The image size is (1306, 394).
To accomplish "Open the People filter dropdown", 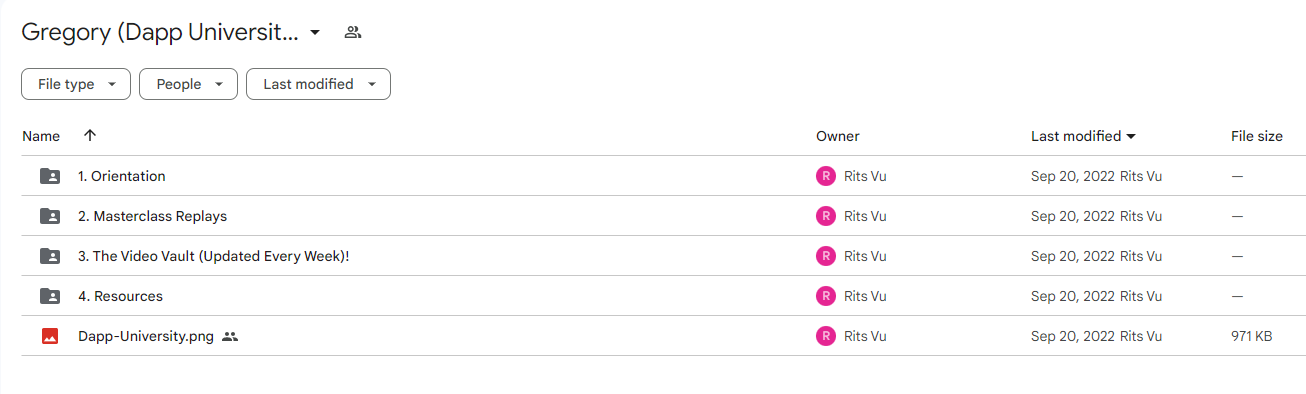I will point(188,84).
